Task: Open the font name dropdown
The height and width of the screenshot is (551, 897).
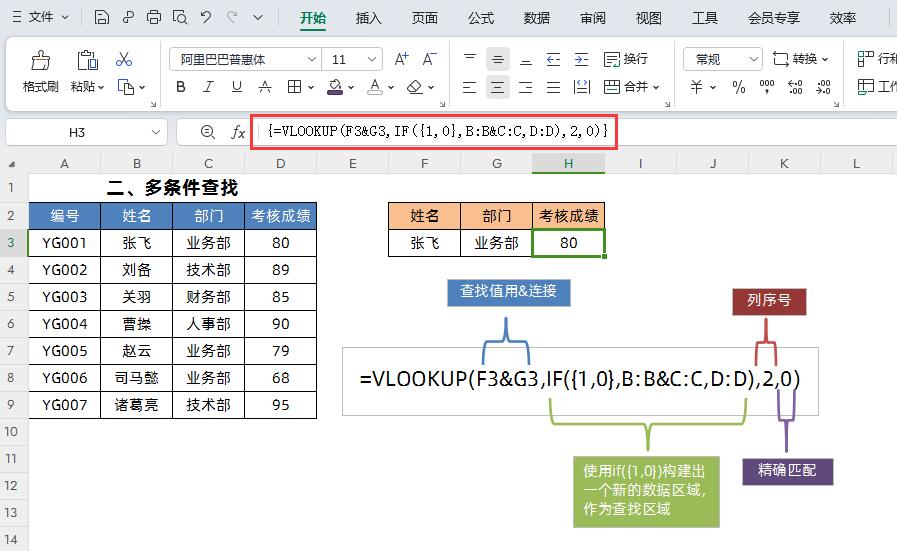Action: point(311,60)
